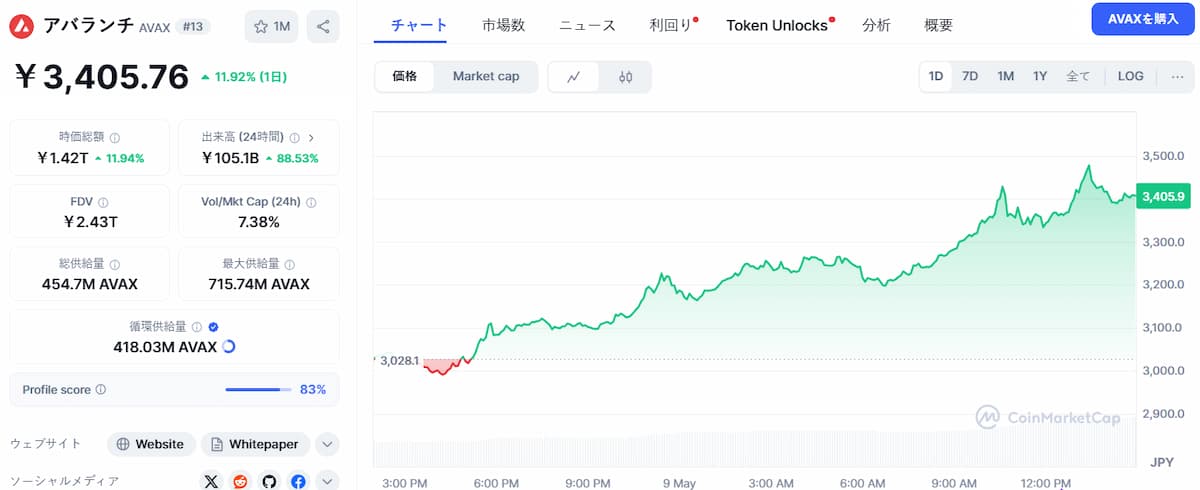Screen dimensions: 1200x490
Task: Toggle the LOG scale on the chart
Action: (1131, 76)
